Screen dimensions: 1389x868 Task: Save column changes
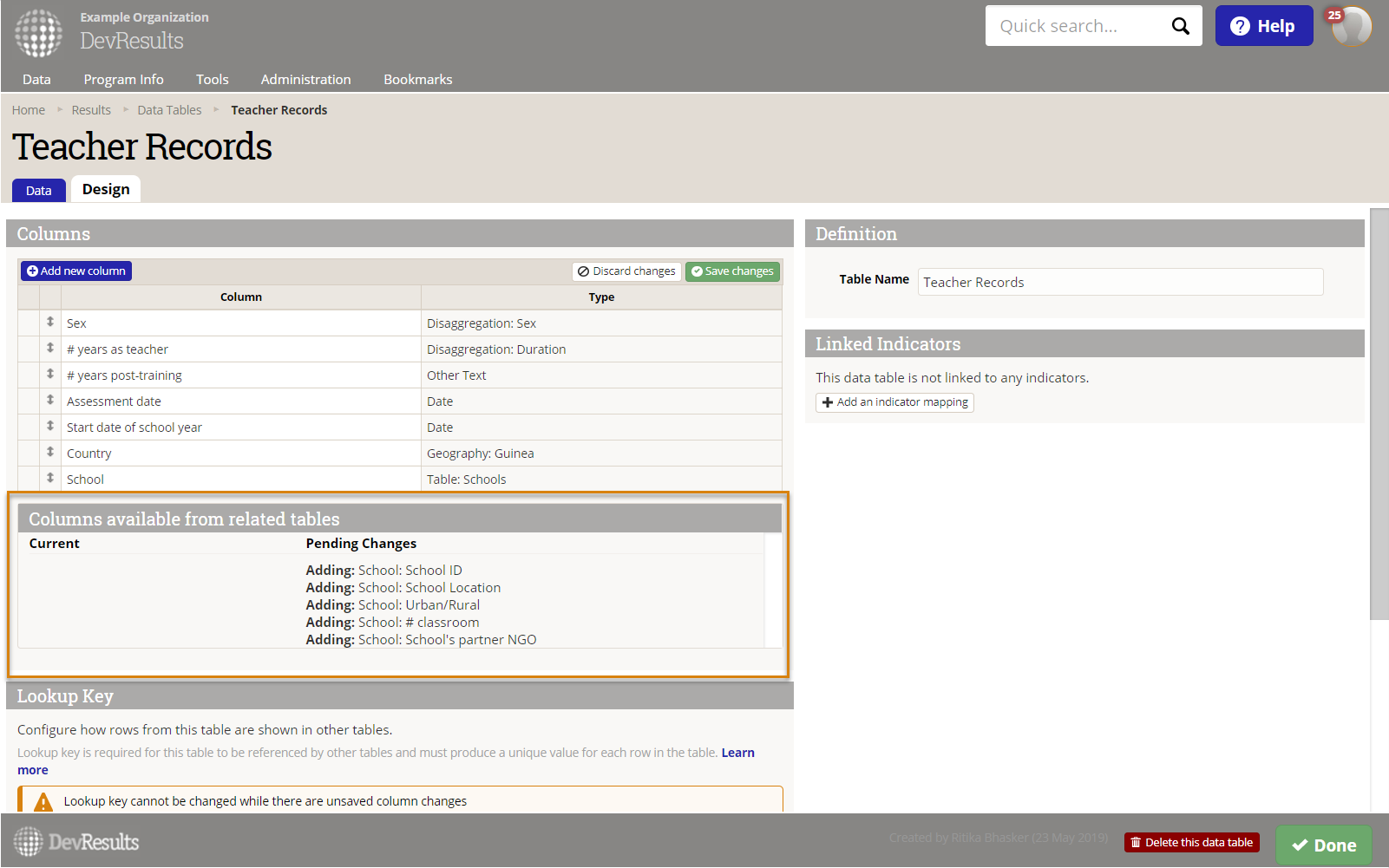coord(732,271)
